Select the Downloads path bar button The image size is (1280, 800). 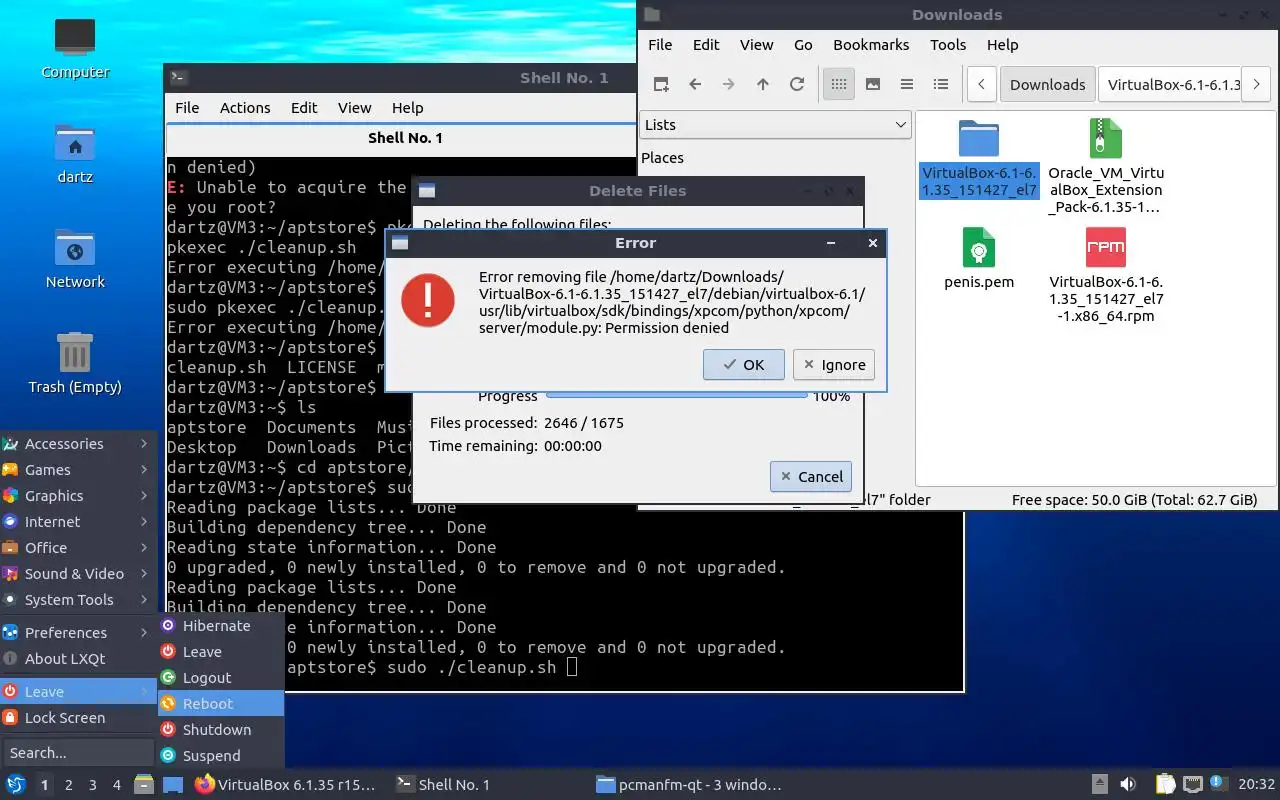coord(1047,85)
